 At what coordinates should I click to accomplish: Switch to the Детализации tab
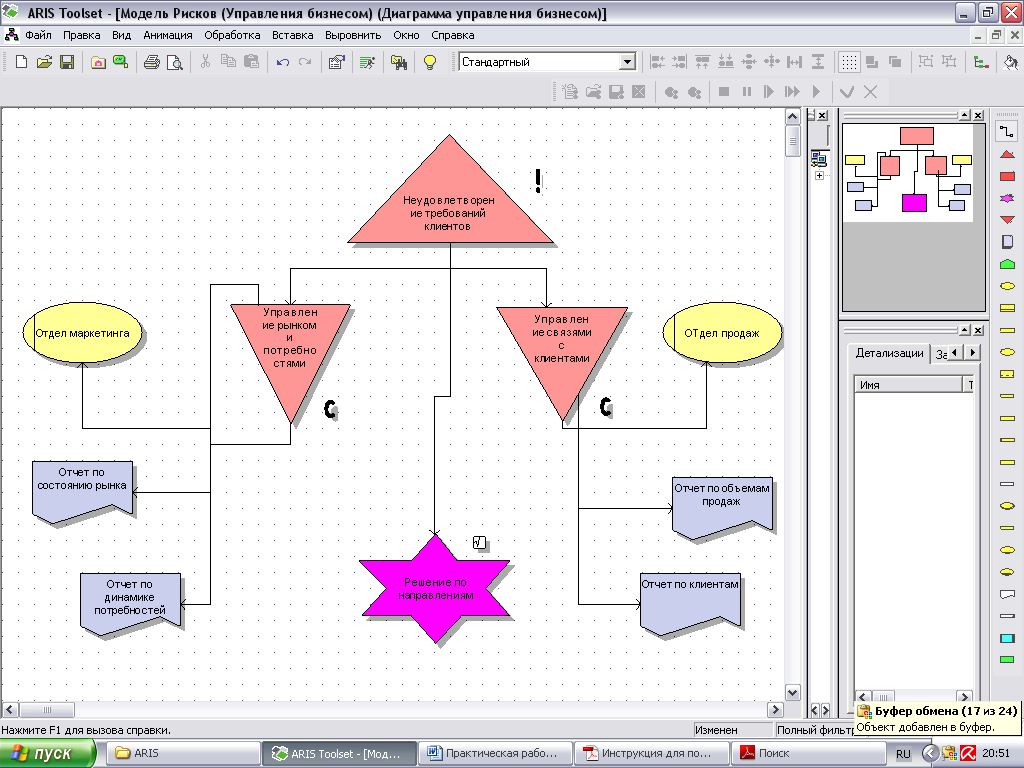[x=889, y=353]
